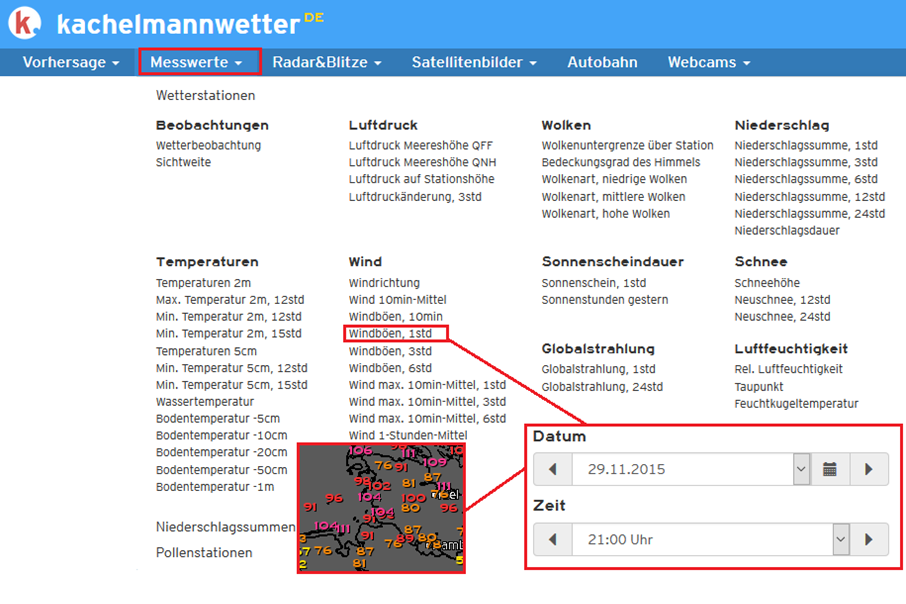This screenshot has width=906, height=604.
Task: Select Wolkenart, niedrige Wolken
Action: (x=614, y=179)
